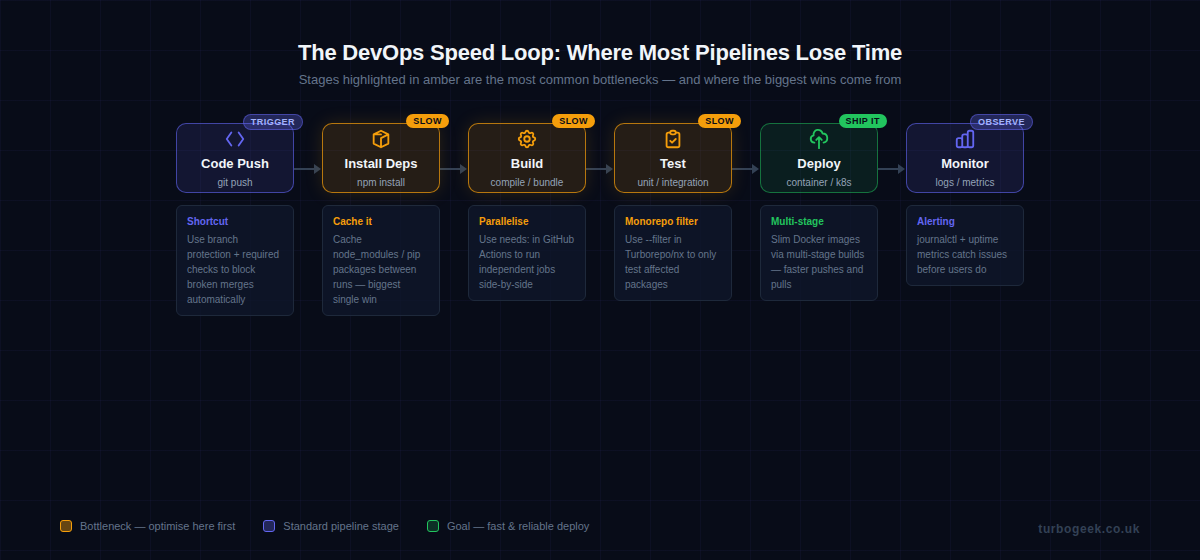Click the green Goal legend swatch
1200x560 pixels.
tap(433, 526)
